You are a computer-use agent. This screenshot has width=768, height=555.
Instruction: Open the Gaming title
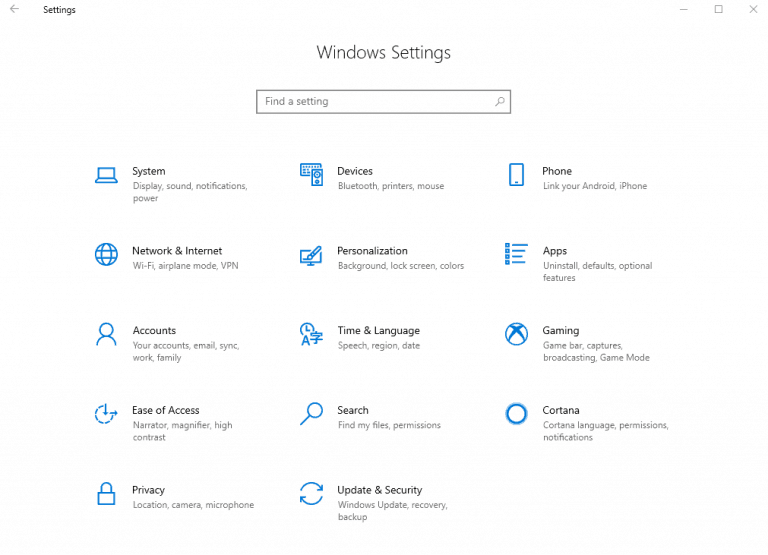(x=560, y=331)
